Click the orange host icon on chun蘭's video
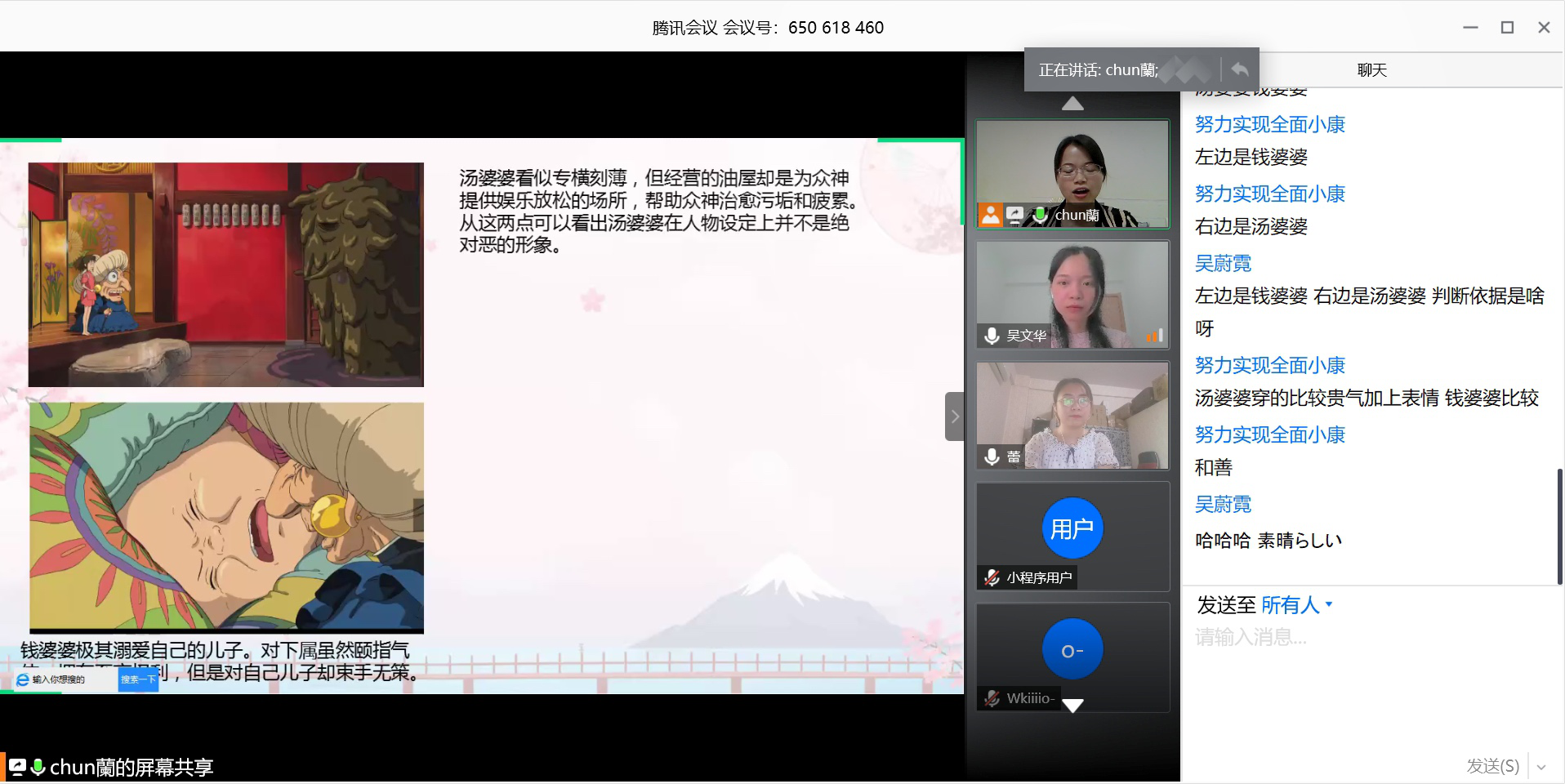Image resolution: width=1565 pixels, height=784 pixels. [991, 215]
